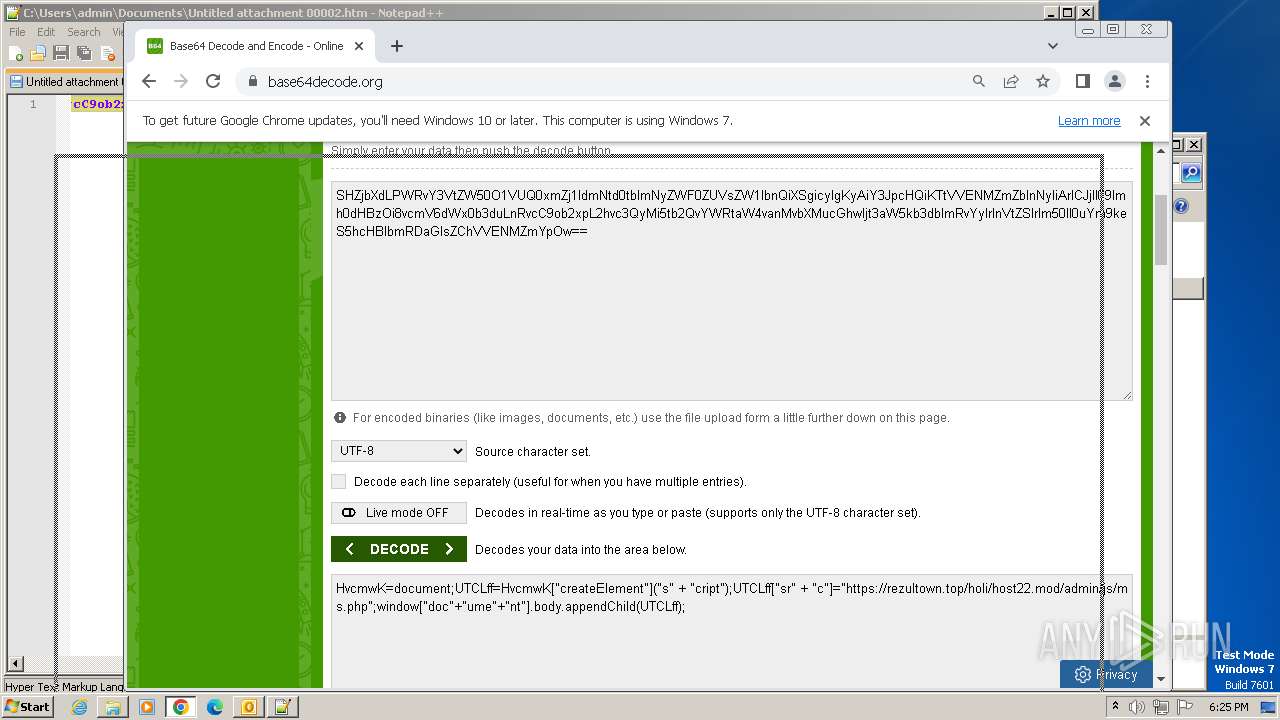
Task: Click Notepad++ Save icon
Action: point(61,53)
